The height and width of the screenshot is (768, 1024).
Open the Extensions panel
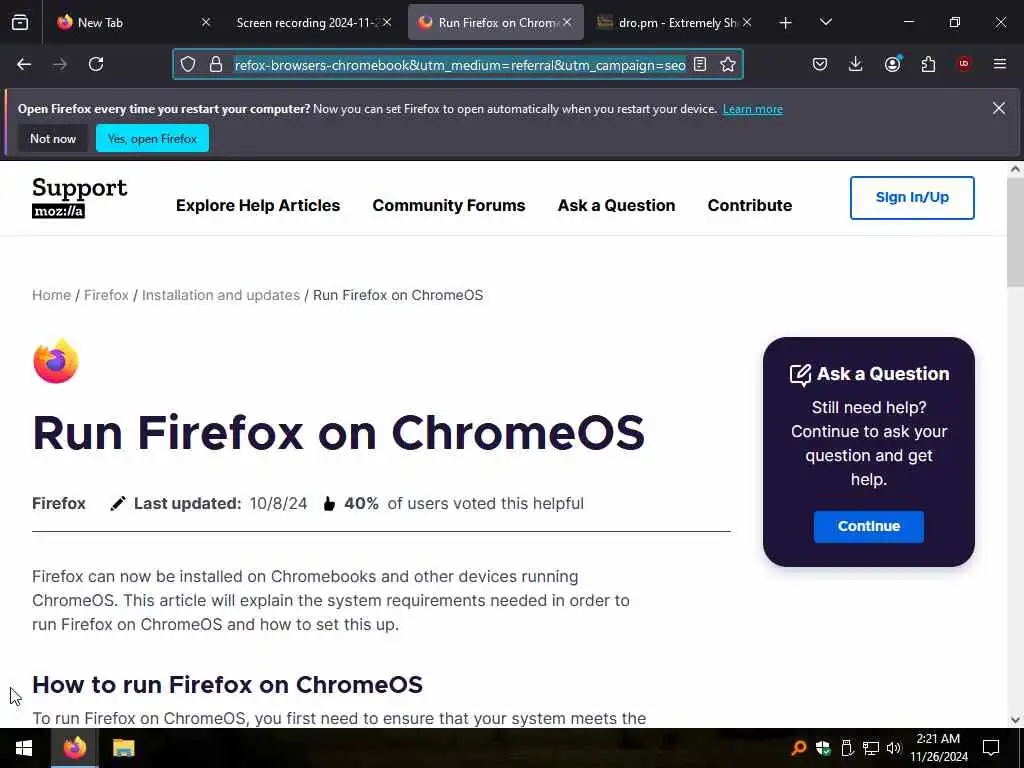(928, 64)
